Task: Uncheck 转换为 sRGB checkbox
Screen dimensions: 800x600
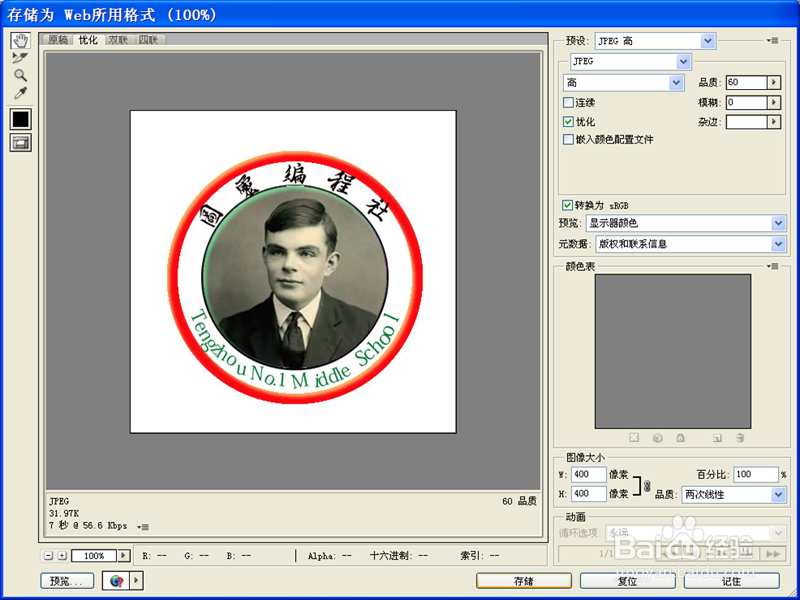Action: click(567, 205)
